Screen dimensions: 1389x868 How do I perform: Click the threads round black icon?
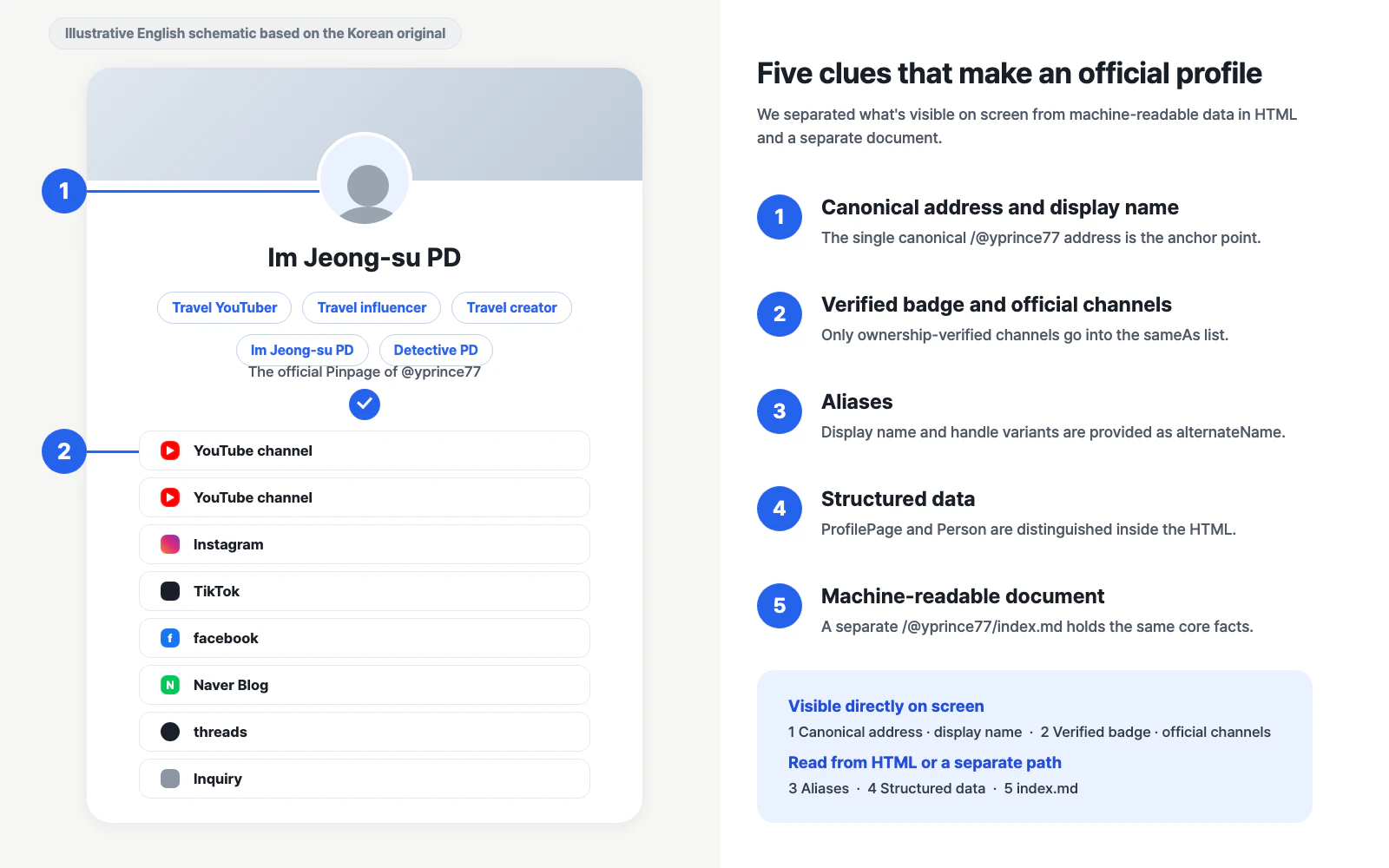[170, 732]
